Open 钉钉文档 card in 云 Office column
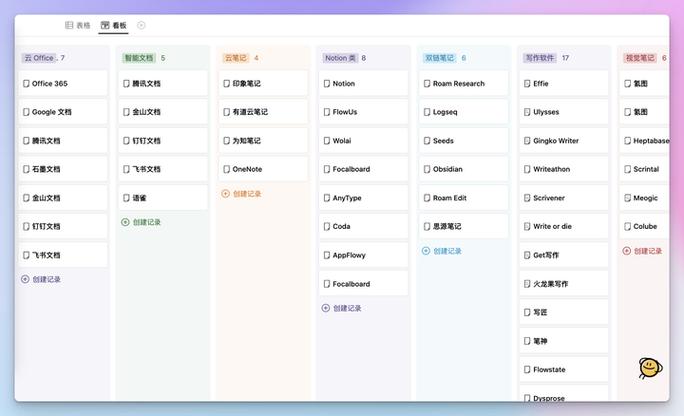Image resolution: width=684 pixels, height=416 pixels. coord(63,227)
